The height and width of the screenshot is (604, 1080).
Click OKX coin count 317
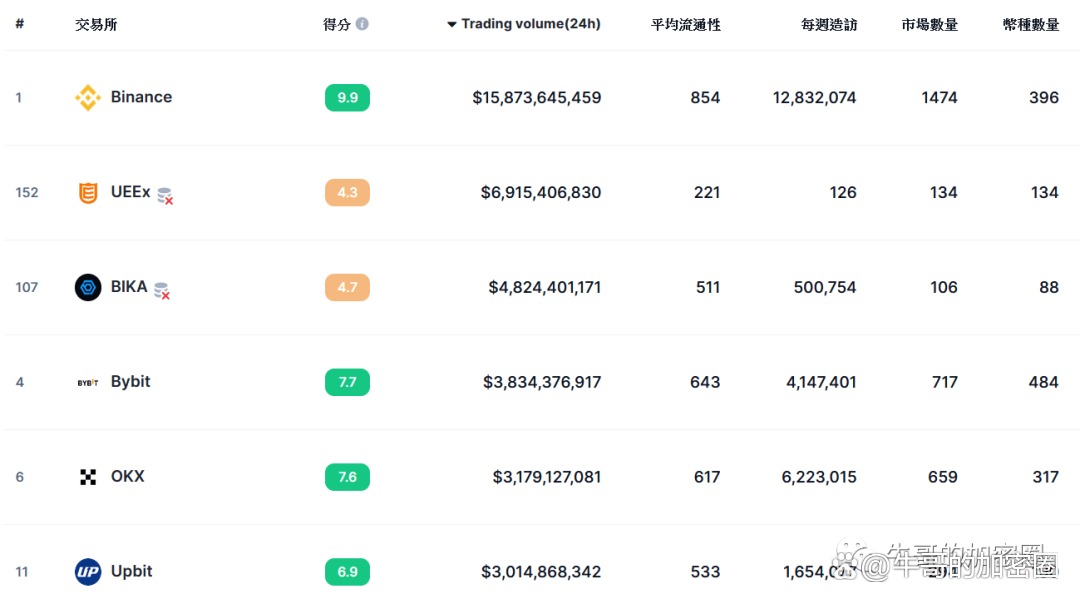(x=1046, y=477)
